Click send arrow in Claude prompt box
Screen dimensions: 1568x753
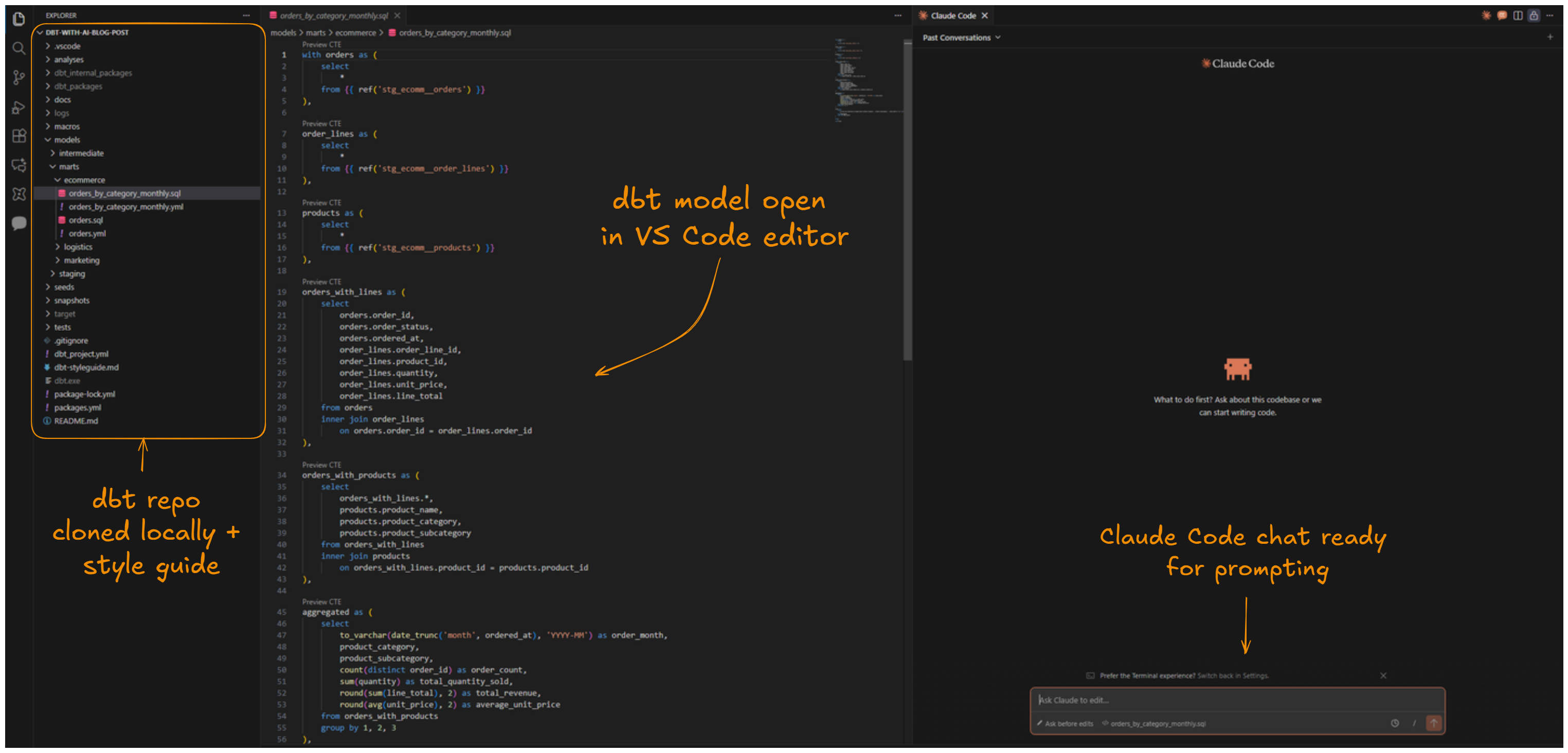[x=1433, y=723]
